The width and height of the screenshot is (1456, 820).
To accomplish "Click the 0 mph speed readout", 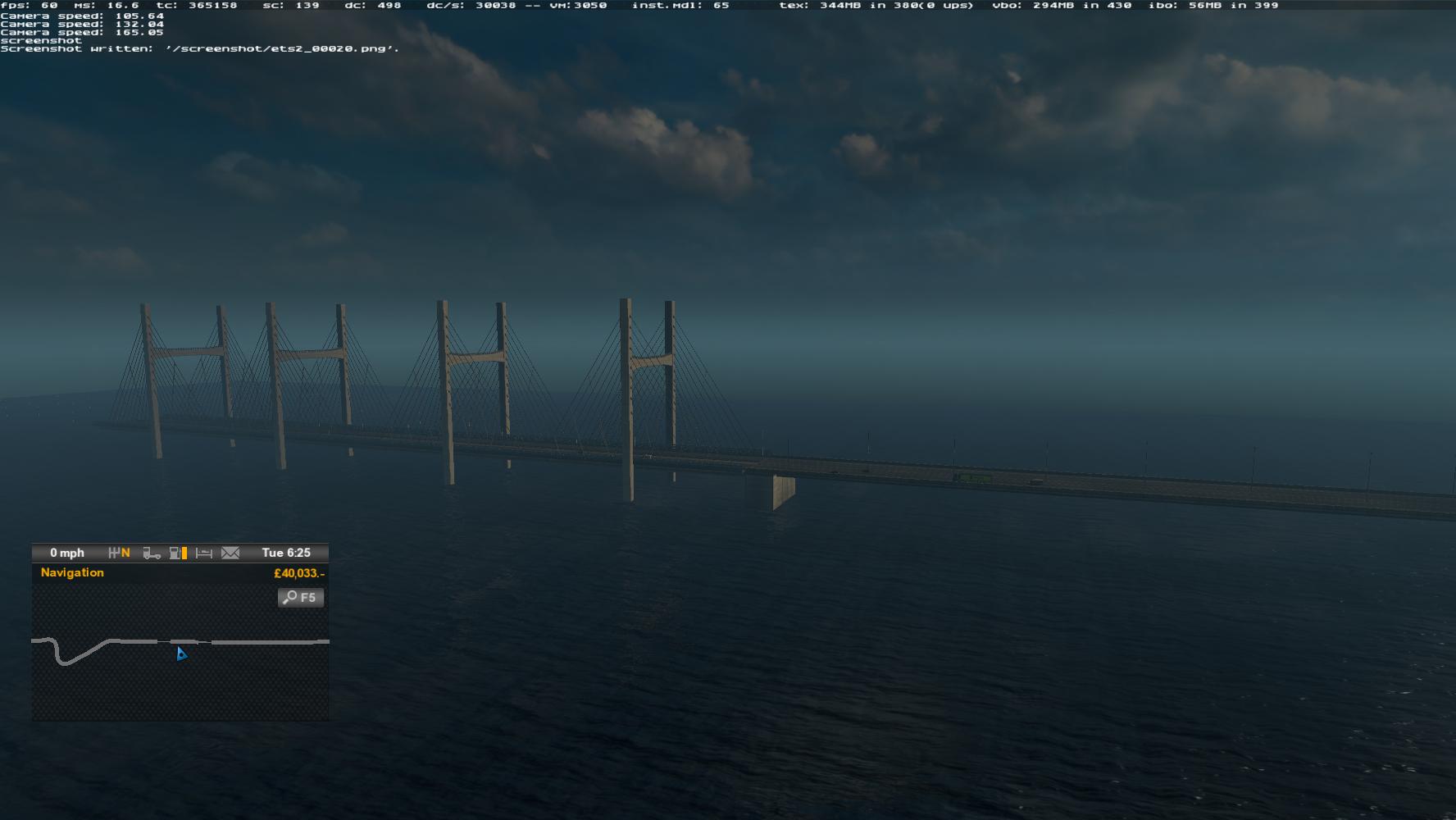I will (67, 553).
